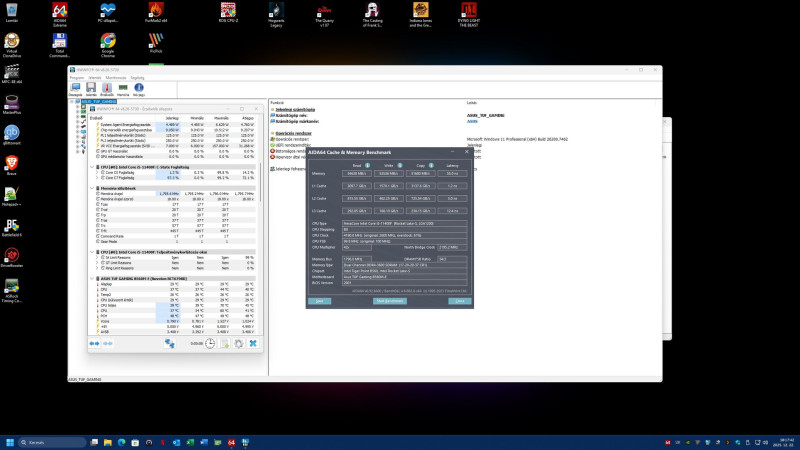Click the Save Report floppy icon in HWiNFO
The image size is (800, 450).
[91, 88]
